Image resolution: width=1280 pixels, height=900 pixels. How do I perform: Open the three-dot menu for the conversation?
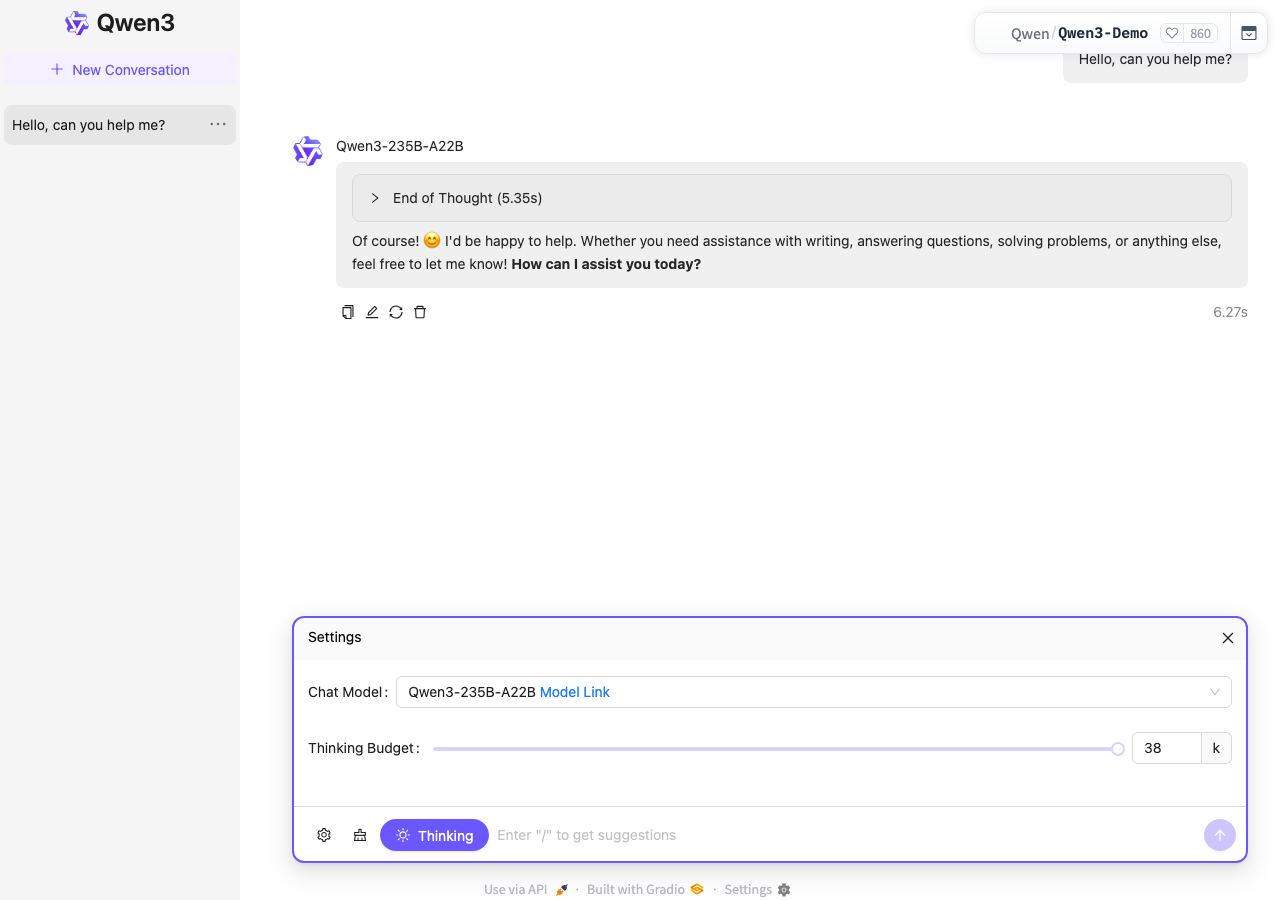(x=218, y=125)
